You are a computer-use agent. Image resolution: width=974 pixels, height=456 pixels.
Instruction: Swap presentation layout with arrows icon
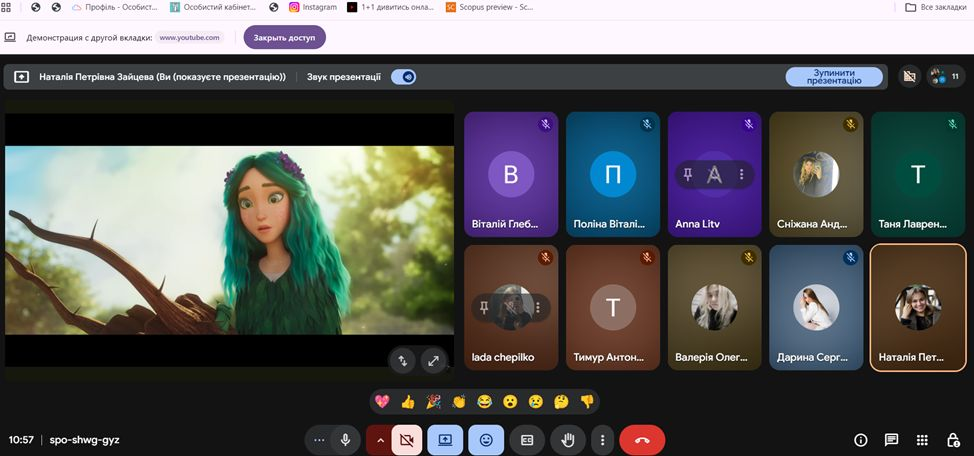coord(403,360)
